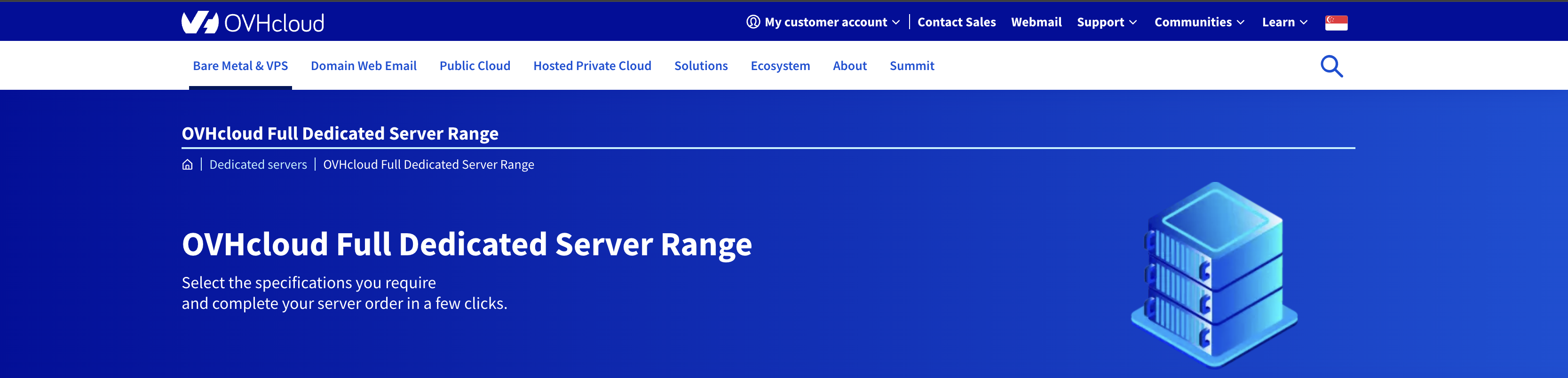1568x378 pixels.
Task: Click the customer account user icon
Action: tap(753, 22)
